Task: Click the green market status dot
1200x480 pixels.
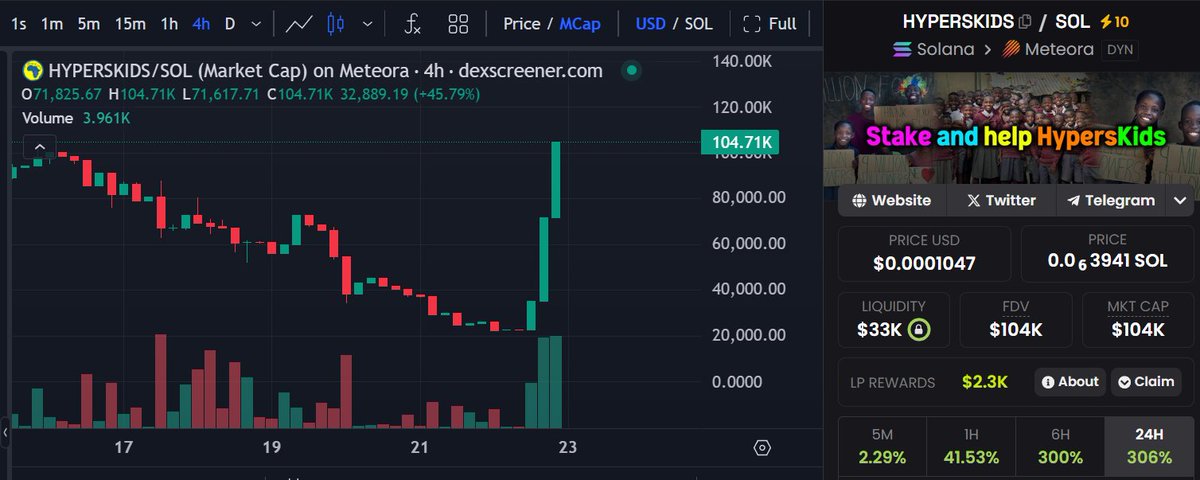Action: coord(631,70)
